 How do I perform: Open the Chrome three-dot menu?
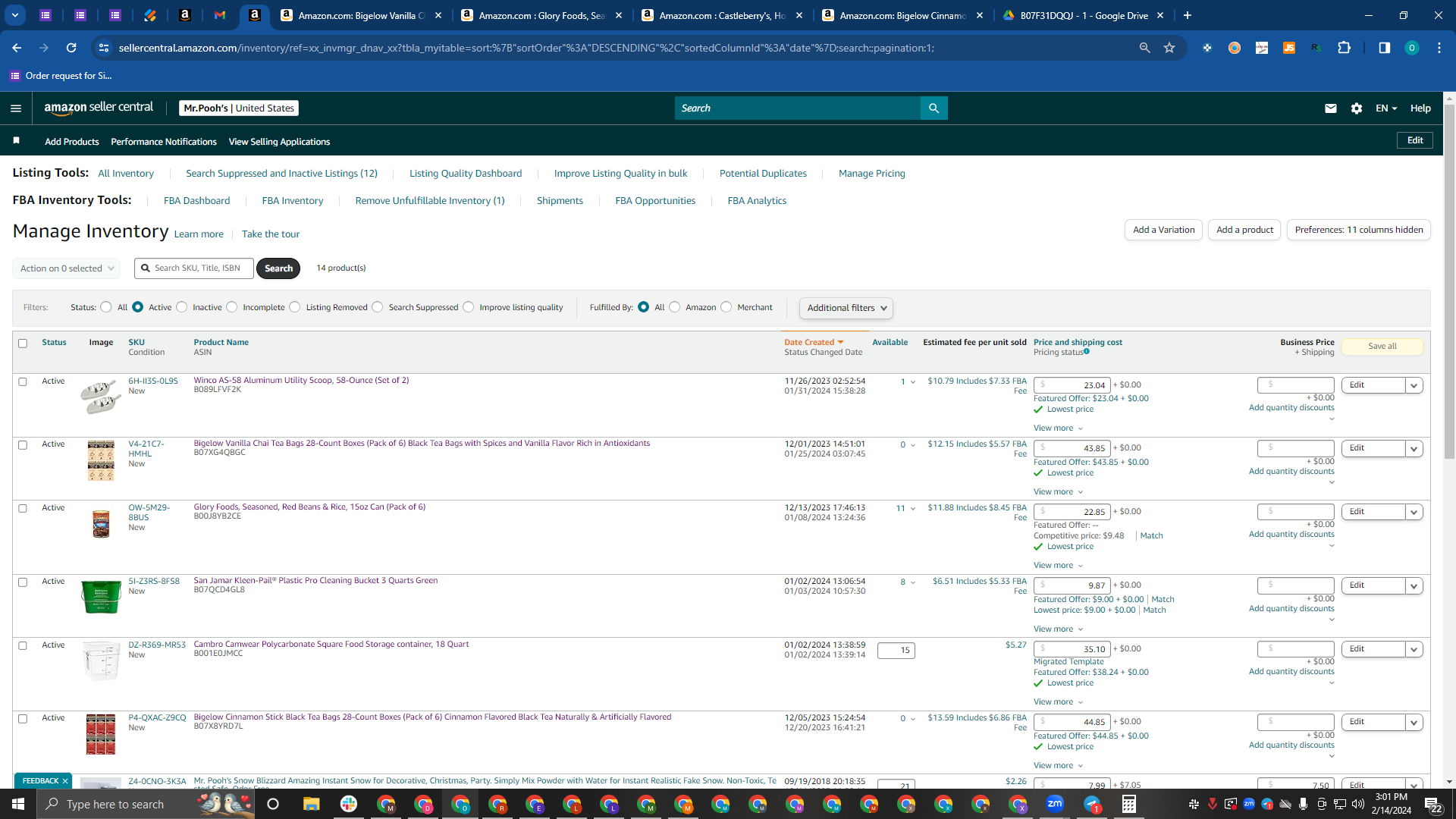(x=1439, y=48)
